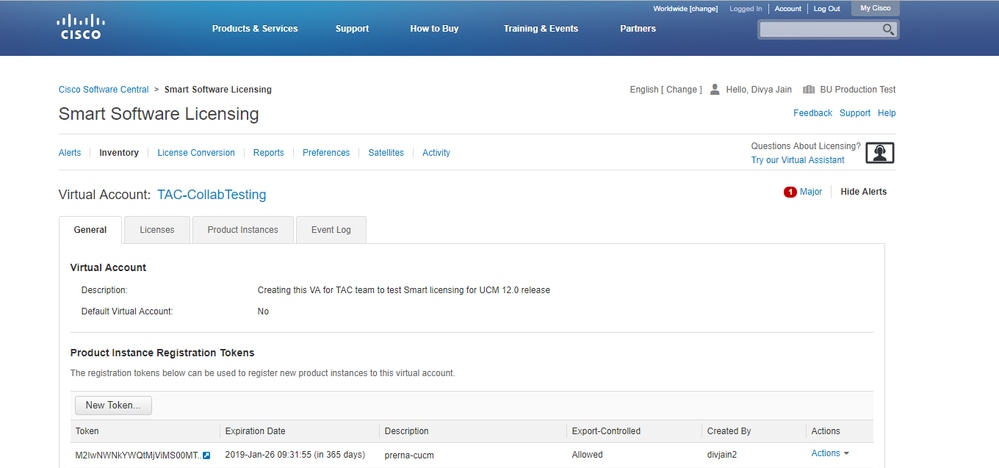Click the Feedback link

(812, 113)
